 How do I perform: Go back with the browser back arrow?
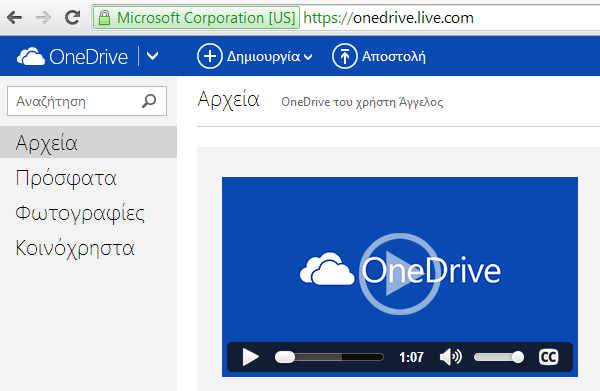[15, 17]
